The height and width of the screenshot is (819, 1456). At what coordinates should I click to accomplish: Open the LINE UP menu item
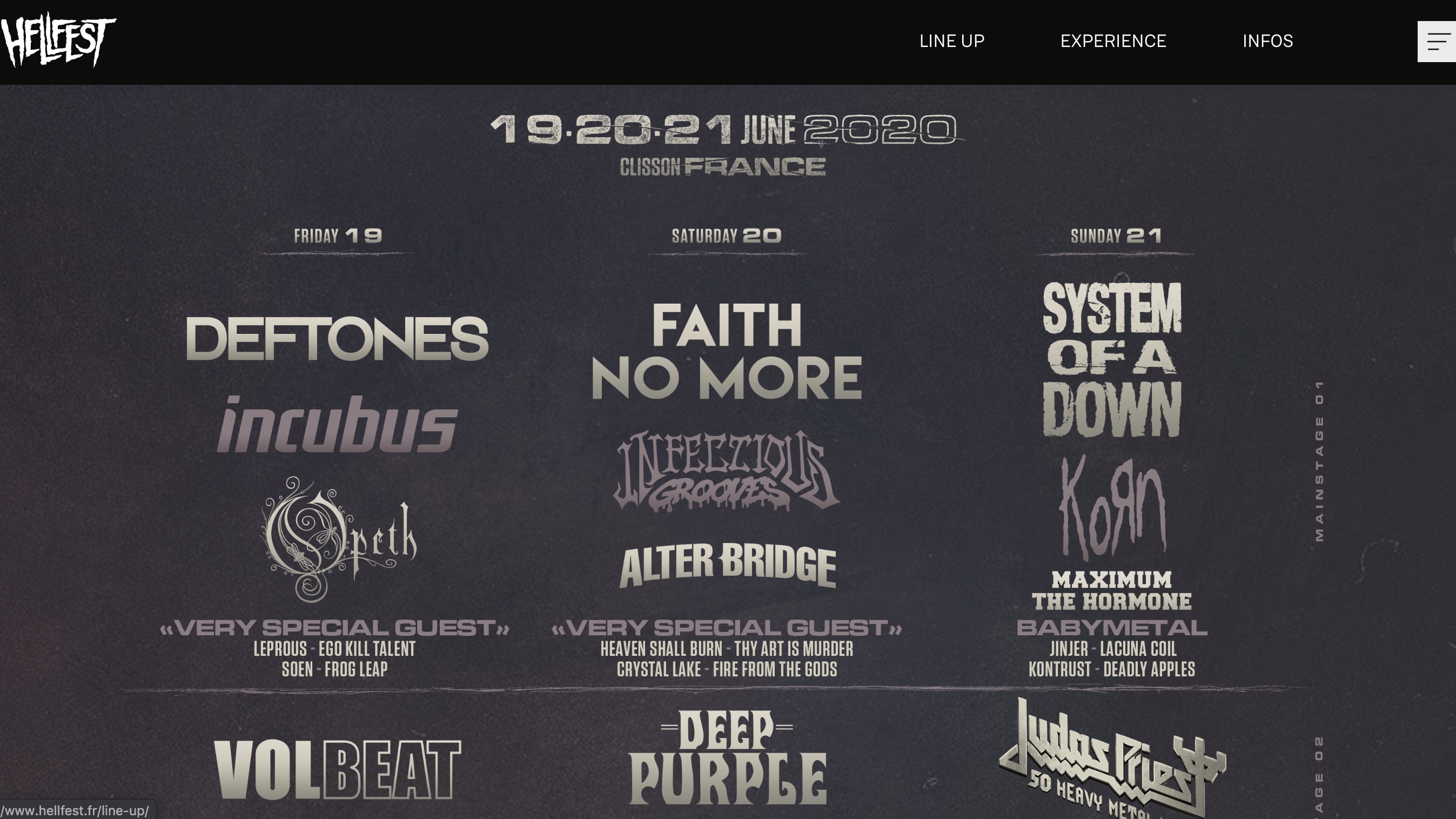point(952,41)
